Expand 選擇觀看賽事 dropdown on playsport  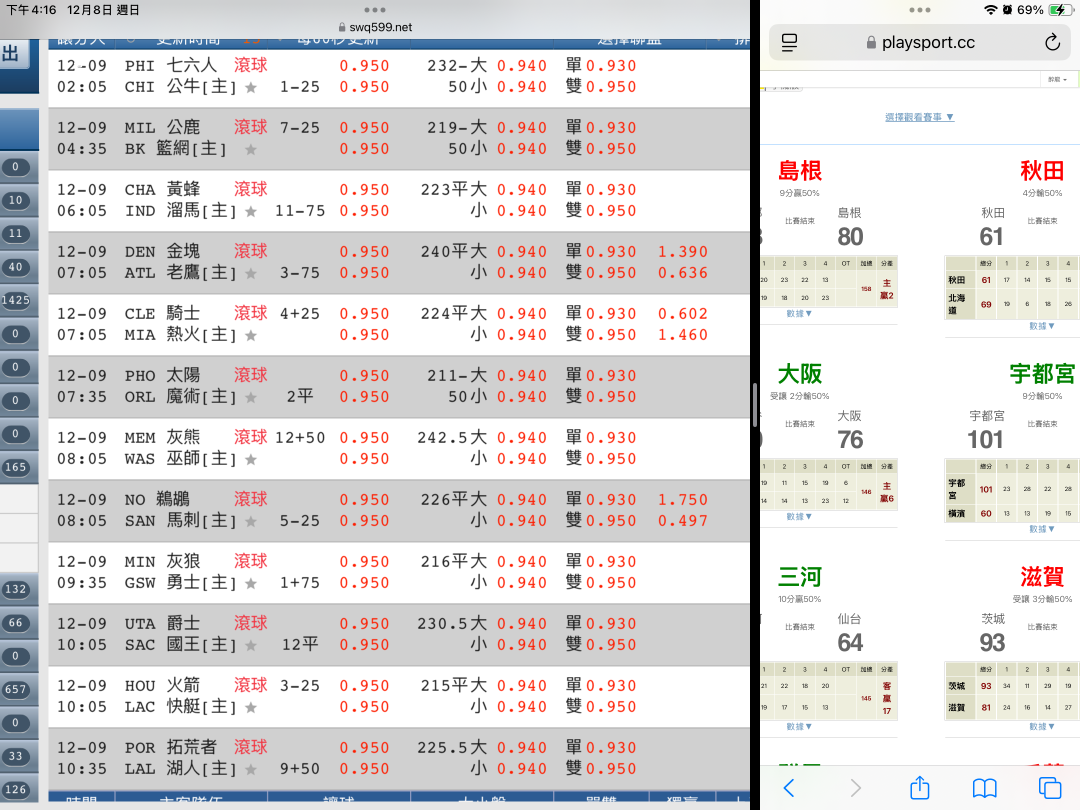coord(920,117)
